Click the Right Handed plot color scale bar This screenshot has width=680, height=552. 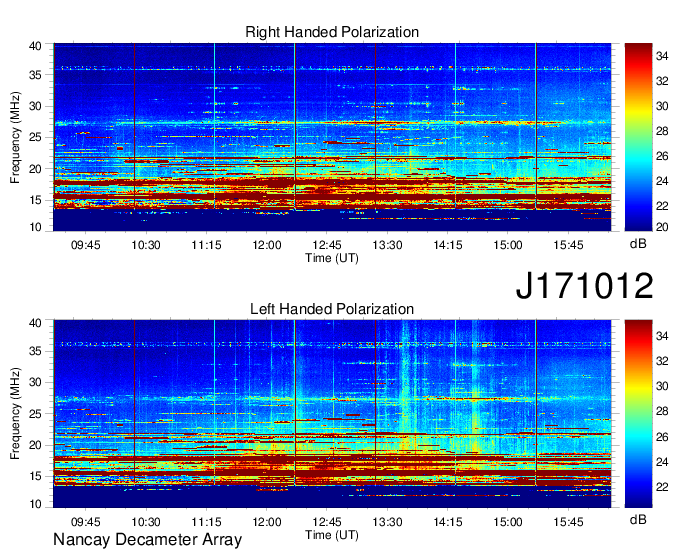[638, 137]
